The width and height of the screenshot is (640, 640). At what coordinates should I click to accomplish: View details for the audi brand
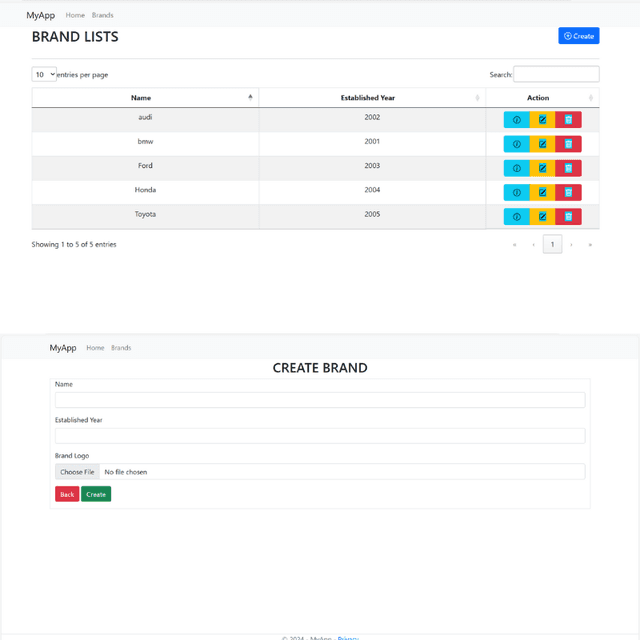pyautogui.click(x=517, y=120)
